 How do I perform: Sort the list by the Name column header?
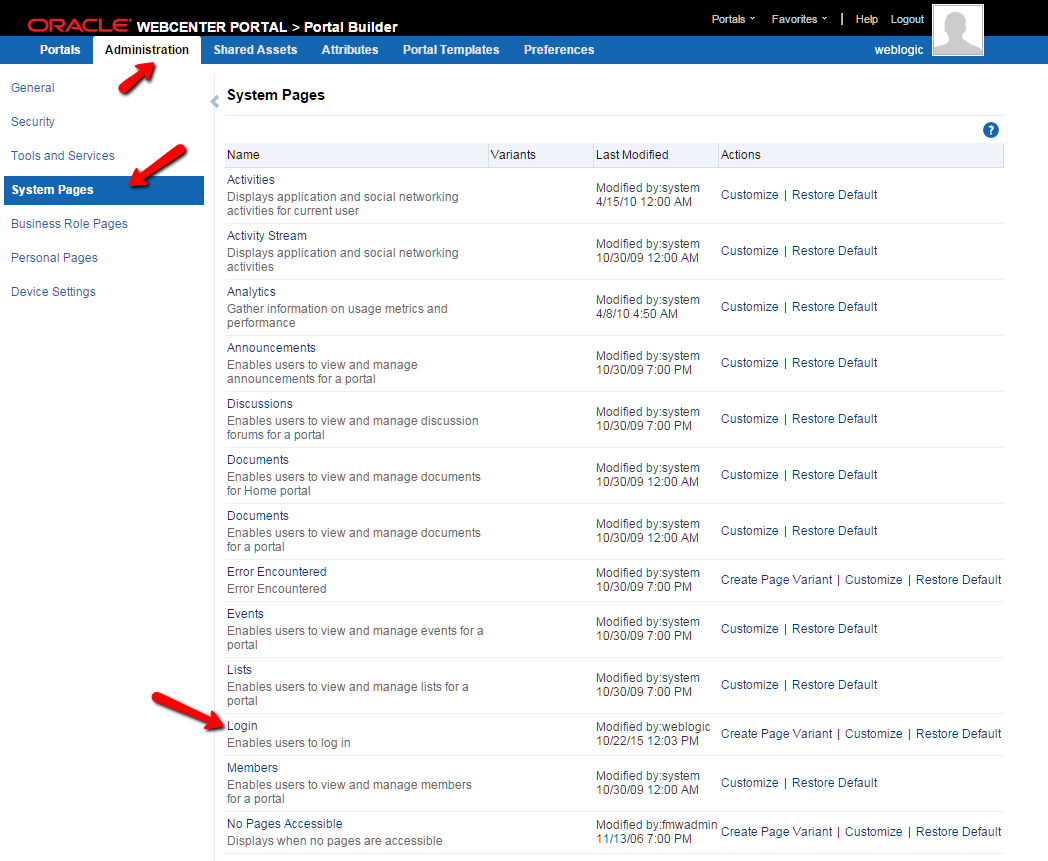[x=243, y=155]
